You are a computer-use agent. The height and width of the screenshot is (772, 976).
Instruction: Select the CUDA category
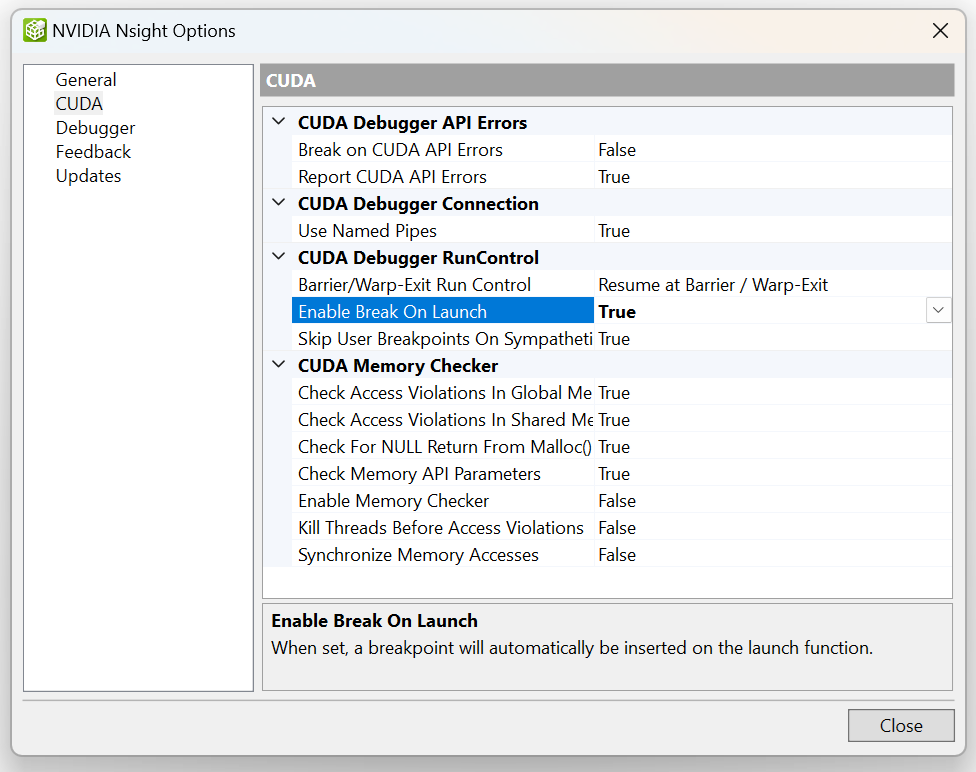point(79,103)
